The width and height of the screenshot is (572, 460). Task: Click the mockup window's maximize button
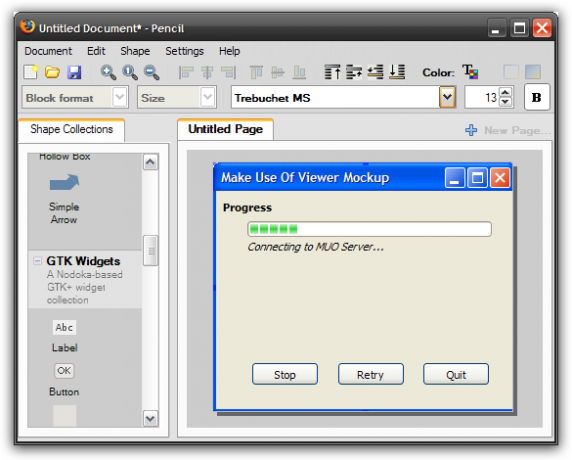[478, 178]
